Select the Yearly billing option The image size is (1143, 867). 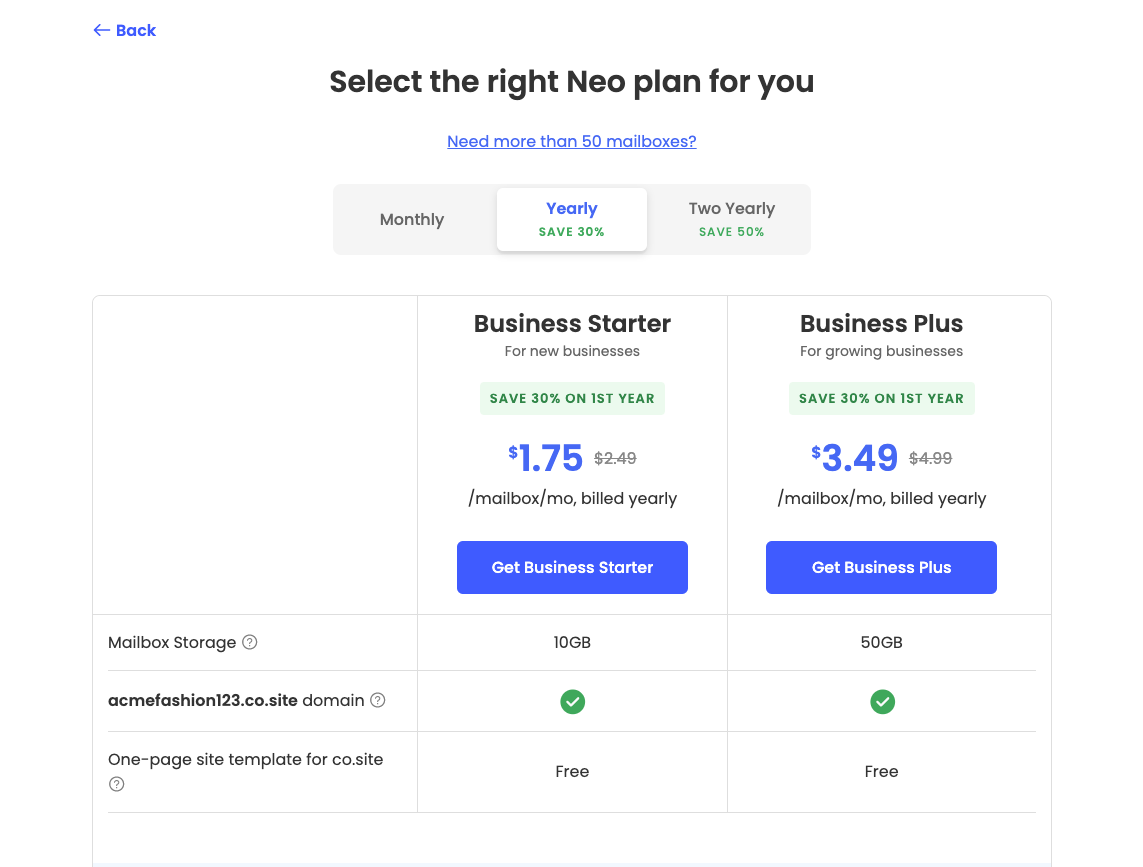571,219
